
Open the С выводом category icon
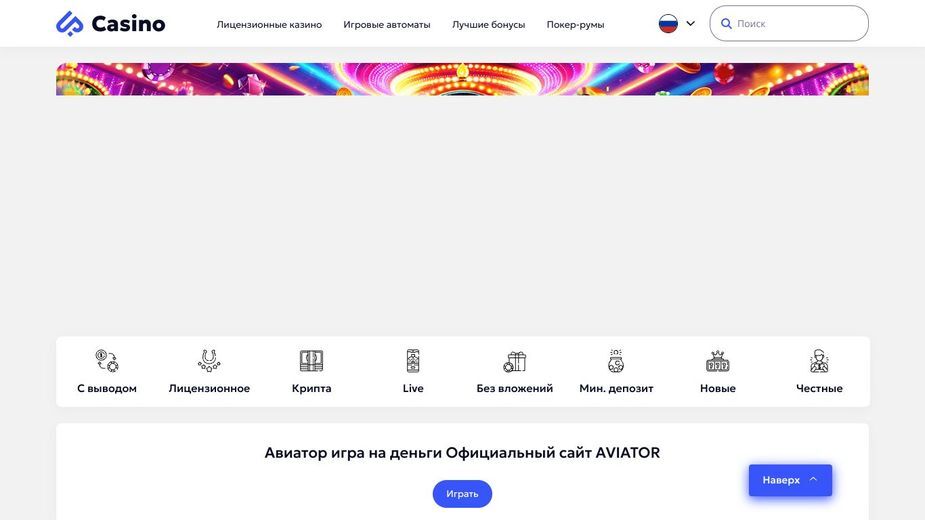(107, 361)
